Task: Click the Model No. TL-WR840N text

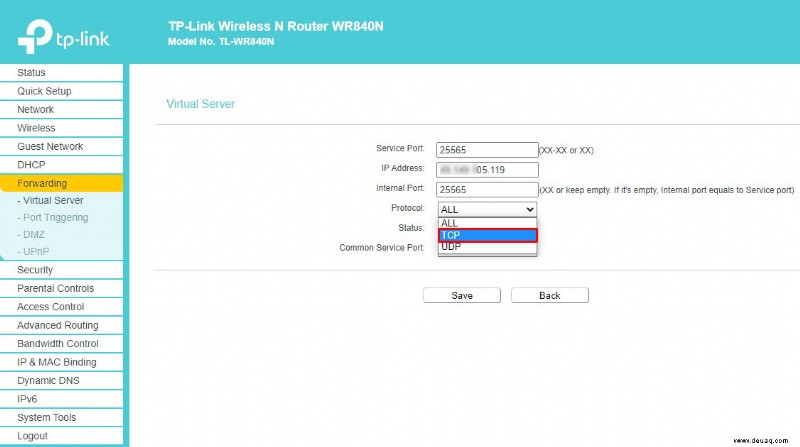Action: [x=221, y=42]
